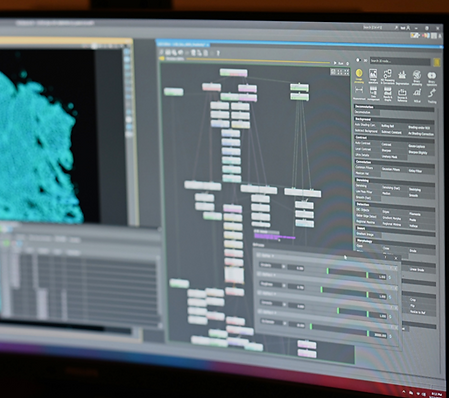Add an Auto Contrast node
This screenshot has height=398, width=449.
tap(363, 143)
